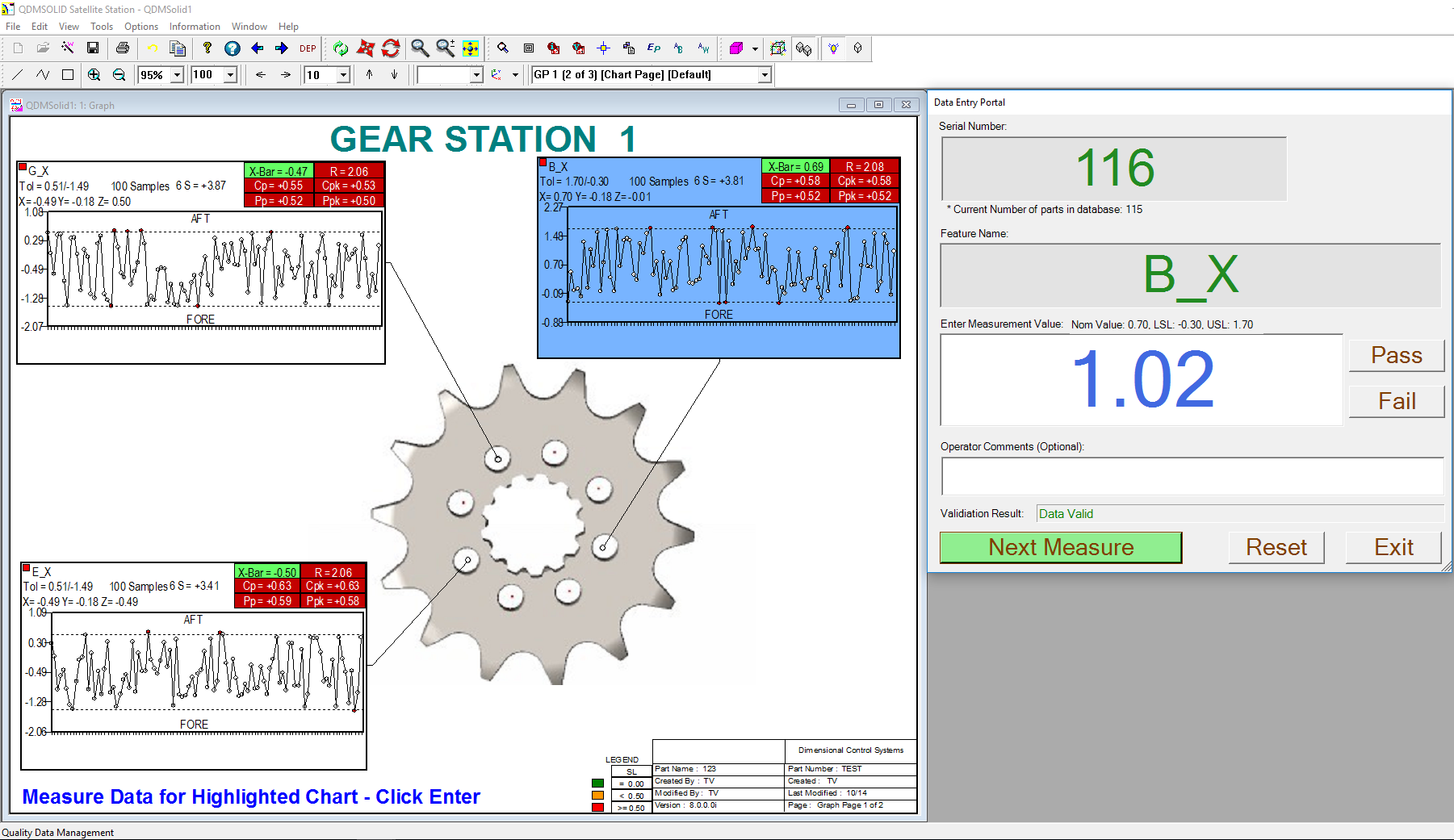This screenshot has width=1454, height=840.
Task: Expand the GP 1 Chart Page dropdown
Action: pyautogui.click(x=765, y=75)
